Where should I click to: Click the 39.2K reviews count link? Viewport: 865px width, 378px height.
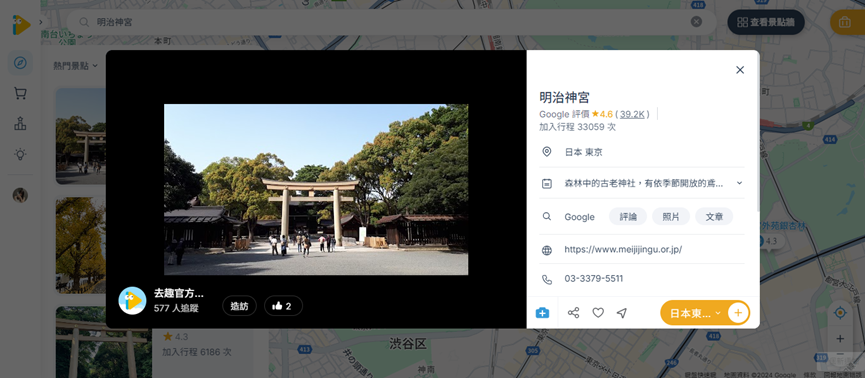pos(632,114)
